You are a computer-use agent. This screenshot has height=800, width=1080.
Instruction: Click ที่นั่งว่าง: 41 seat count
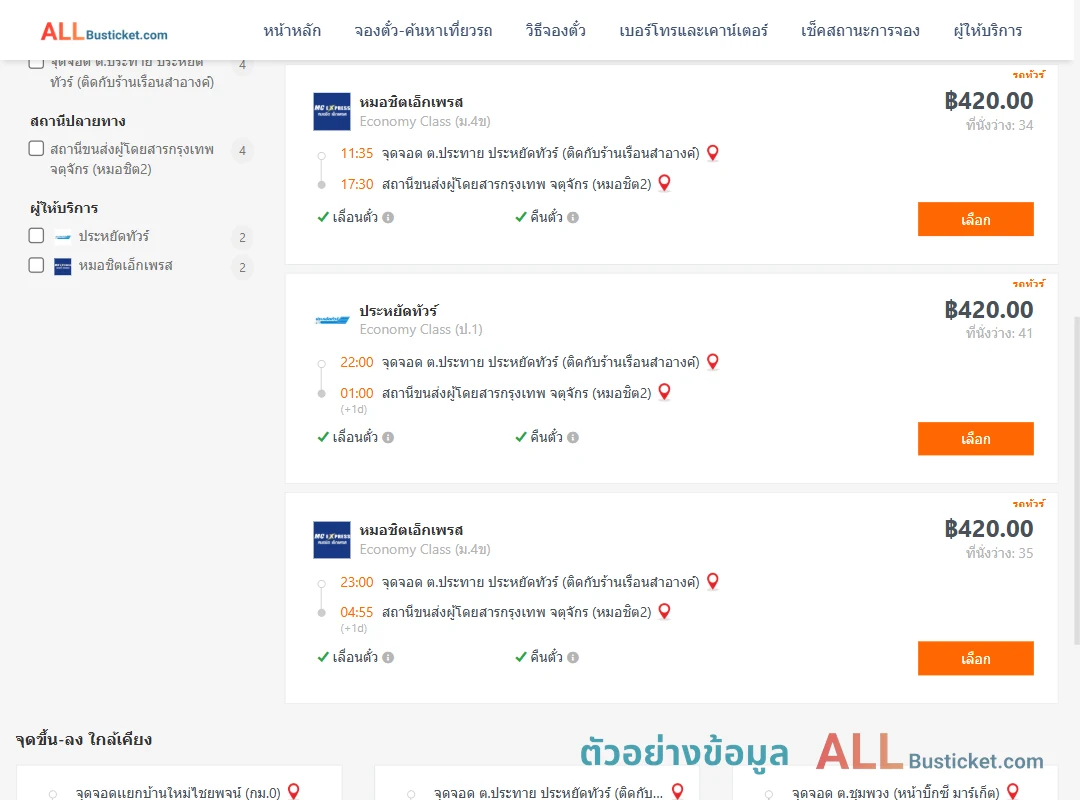pos(999,333)
